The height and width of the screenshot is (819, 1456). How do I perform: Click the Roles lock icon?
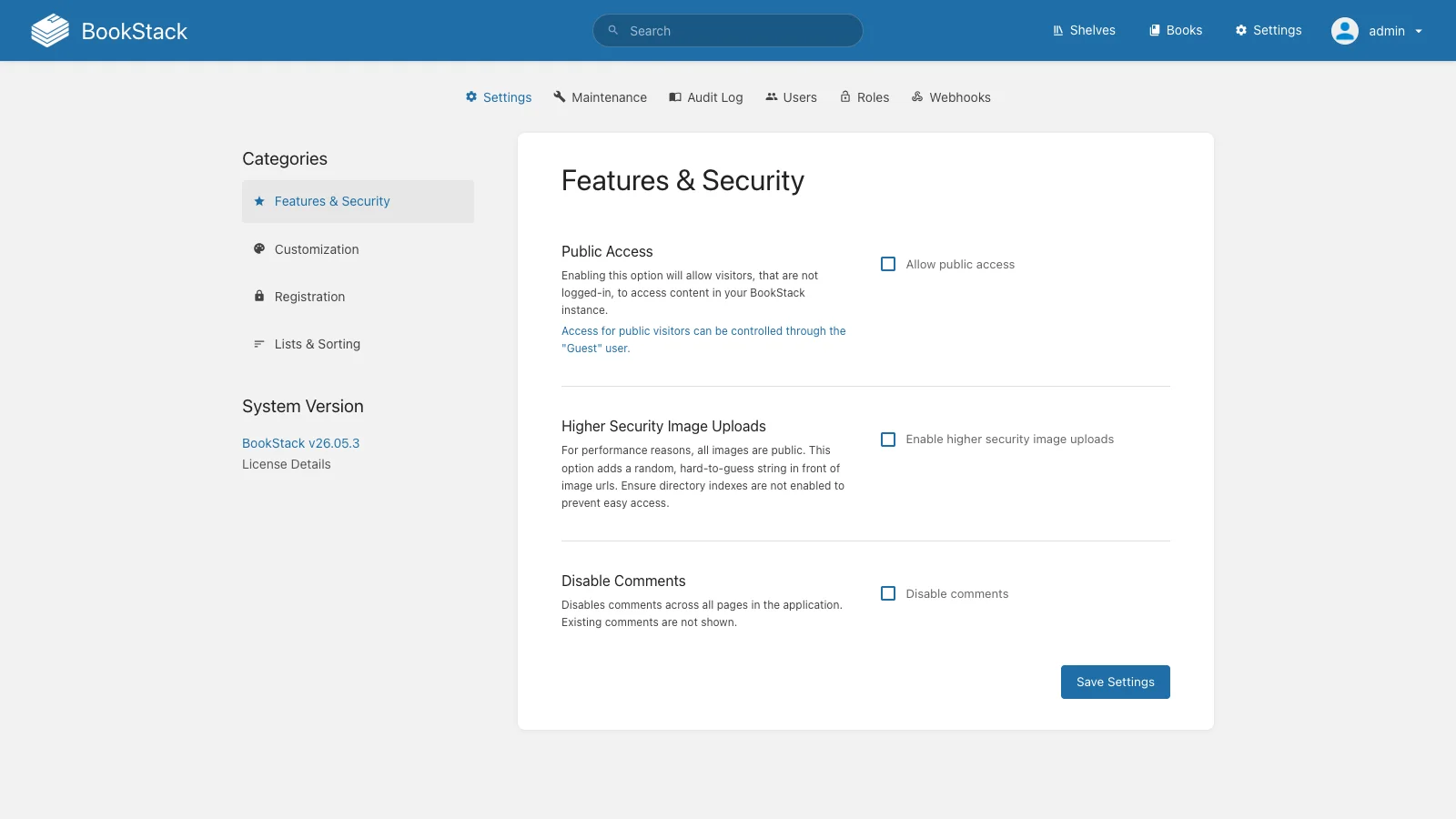pos(845,96)
